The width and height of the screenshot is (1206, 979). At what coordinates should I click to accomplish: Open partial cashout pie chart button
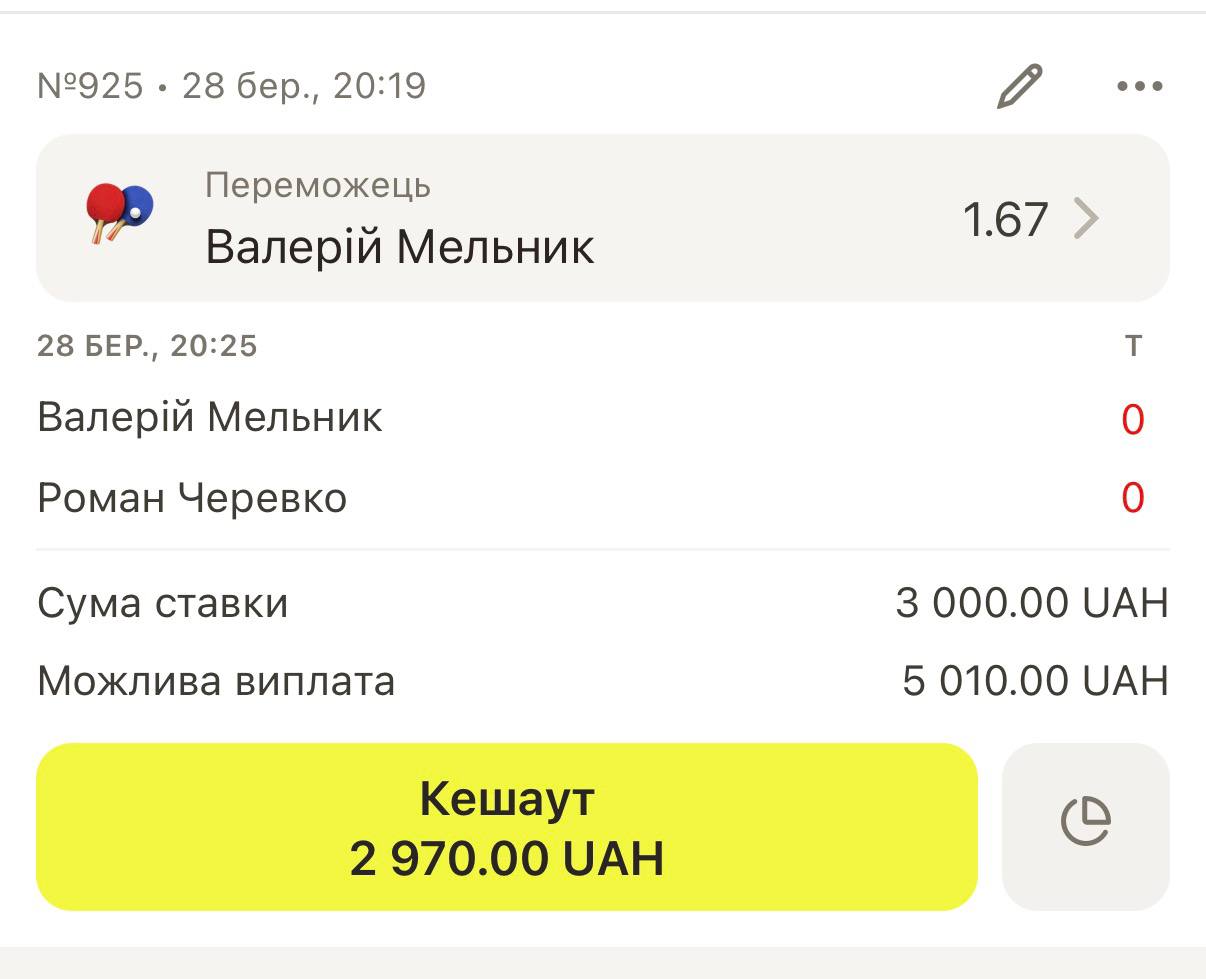pos(1085,826)
